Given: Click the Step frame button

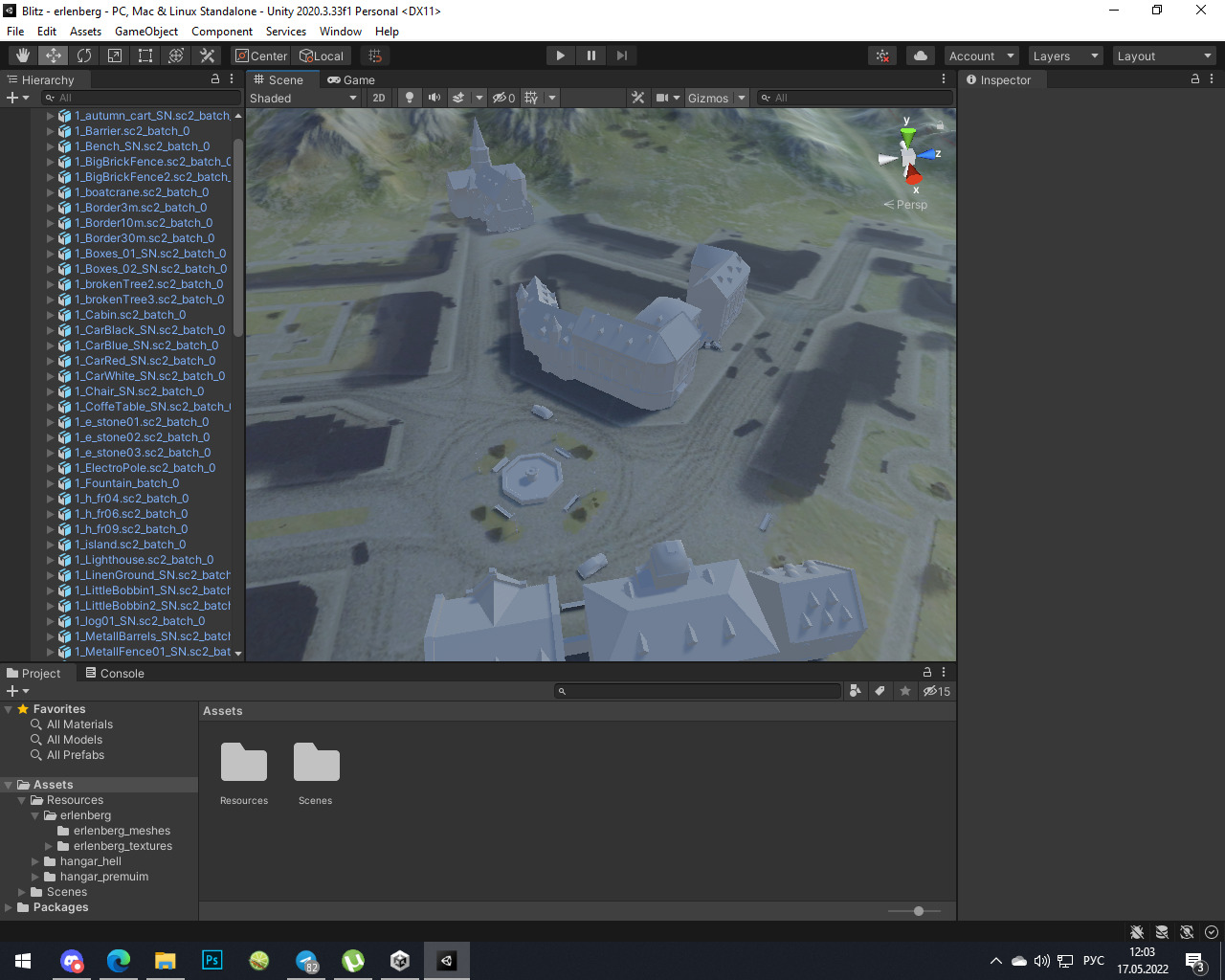Looking at the screenshot, I should click(x=622, y=56).
